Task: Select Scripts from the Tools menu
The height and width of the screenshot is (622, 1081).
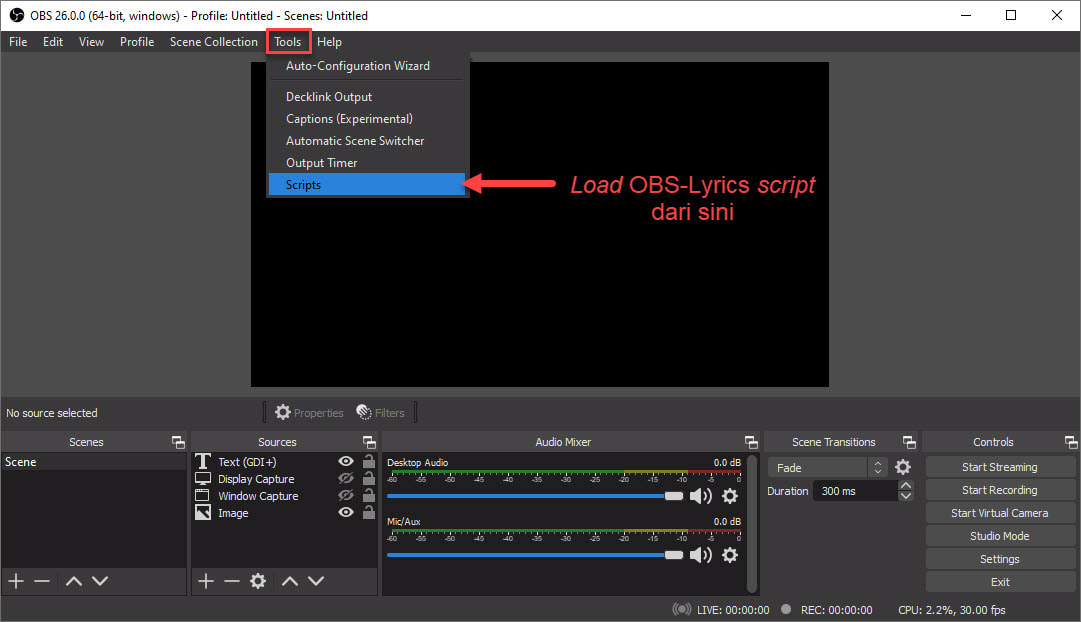Action: point(366,184)
